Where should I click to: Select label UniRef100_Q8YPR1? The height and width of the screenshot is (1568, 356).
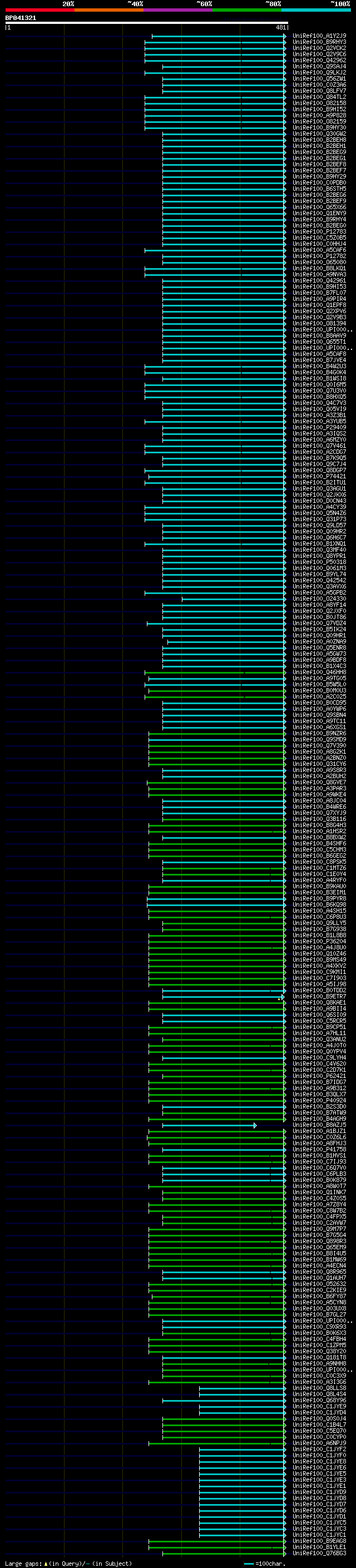[x=319, y=556]
